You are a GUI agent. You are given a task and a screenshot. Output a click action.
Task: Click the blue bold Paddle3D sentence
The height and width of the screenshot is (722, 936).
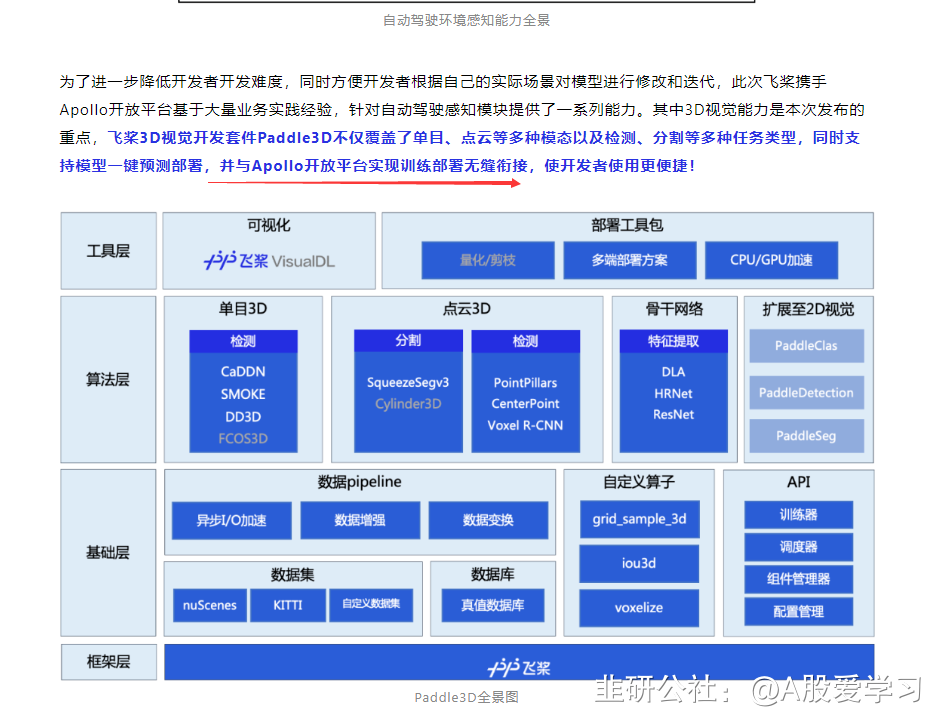460,152
